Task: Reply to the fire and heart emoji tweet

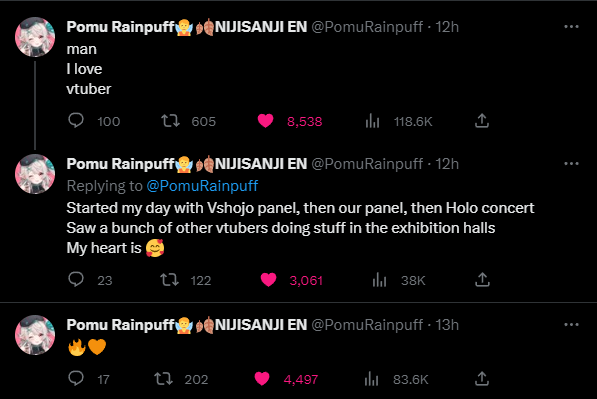Action: [x=76, y=378]
